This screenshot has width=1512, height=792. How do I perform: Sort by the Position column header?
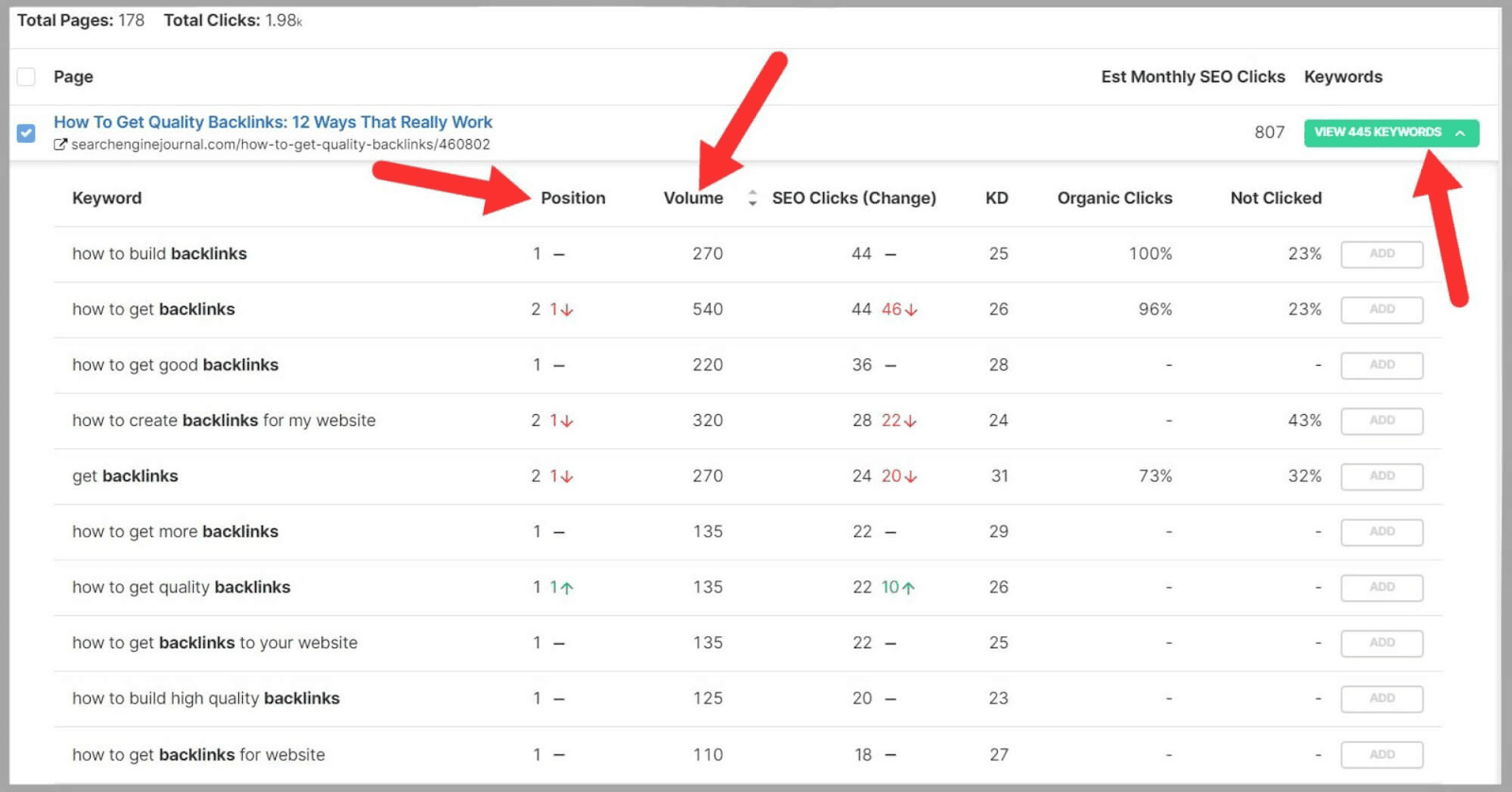click(573, 198)
